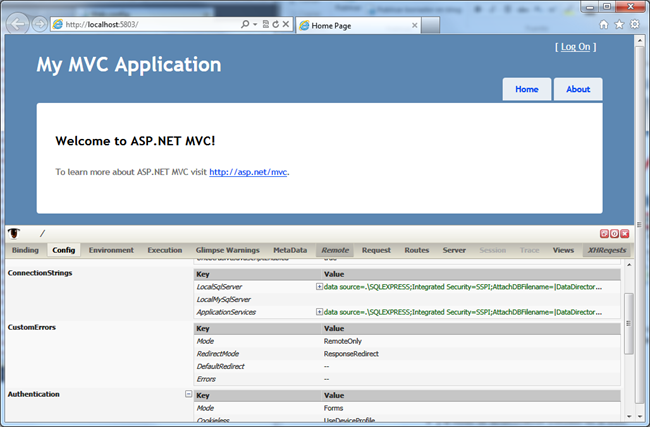
Task: Collapse the Authentication section
Action: coord(189,394)
